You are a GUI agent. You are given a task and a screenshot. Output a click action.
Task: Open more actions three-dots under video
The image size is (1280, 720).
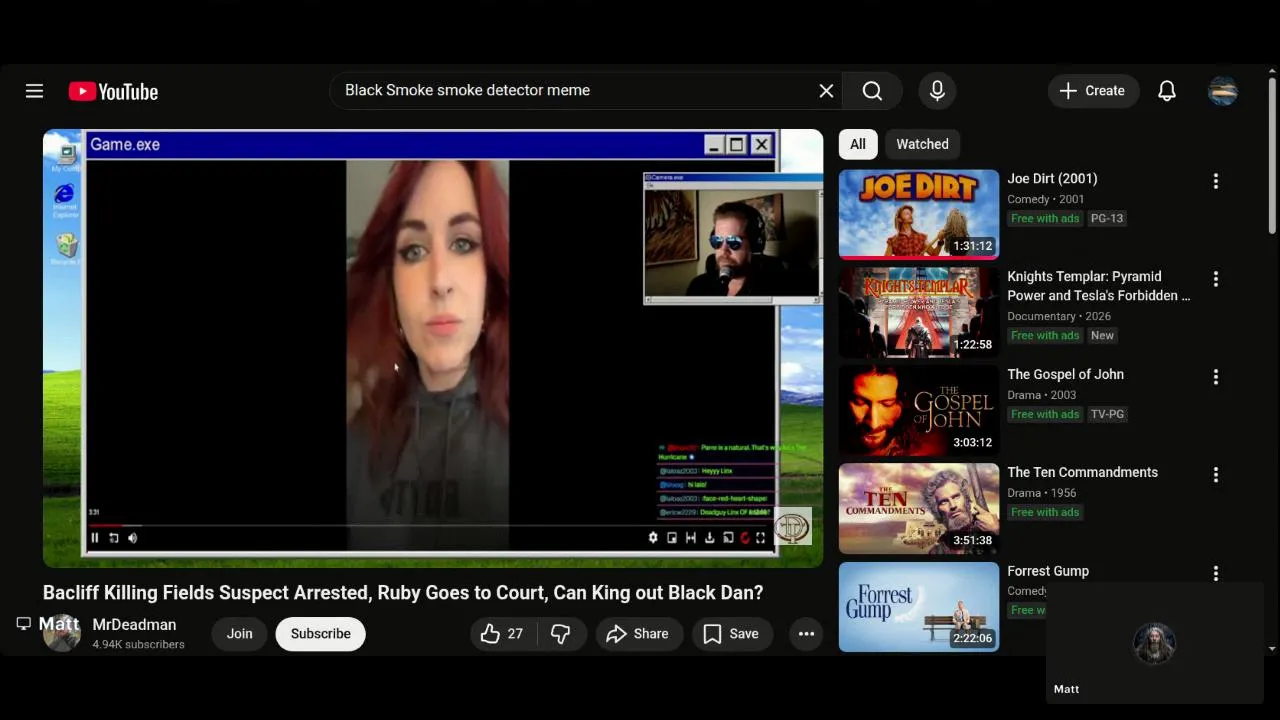coord(806,634)
